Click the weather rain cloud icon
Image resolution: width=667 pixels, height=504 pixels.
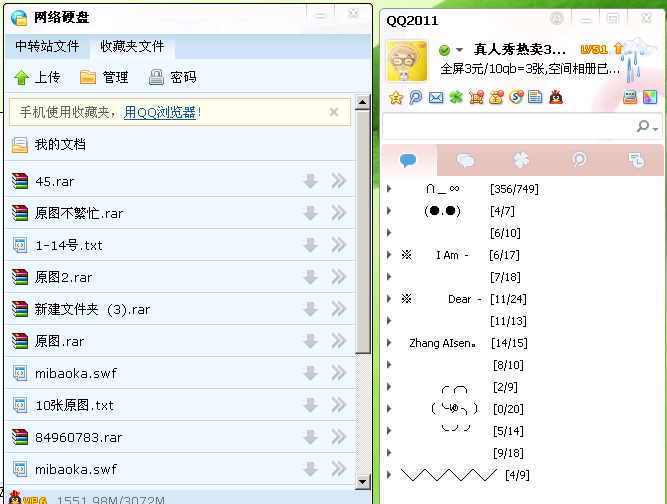point(636,60)
